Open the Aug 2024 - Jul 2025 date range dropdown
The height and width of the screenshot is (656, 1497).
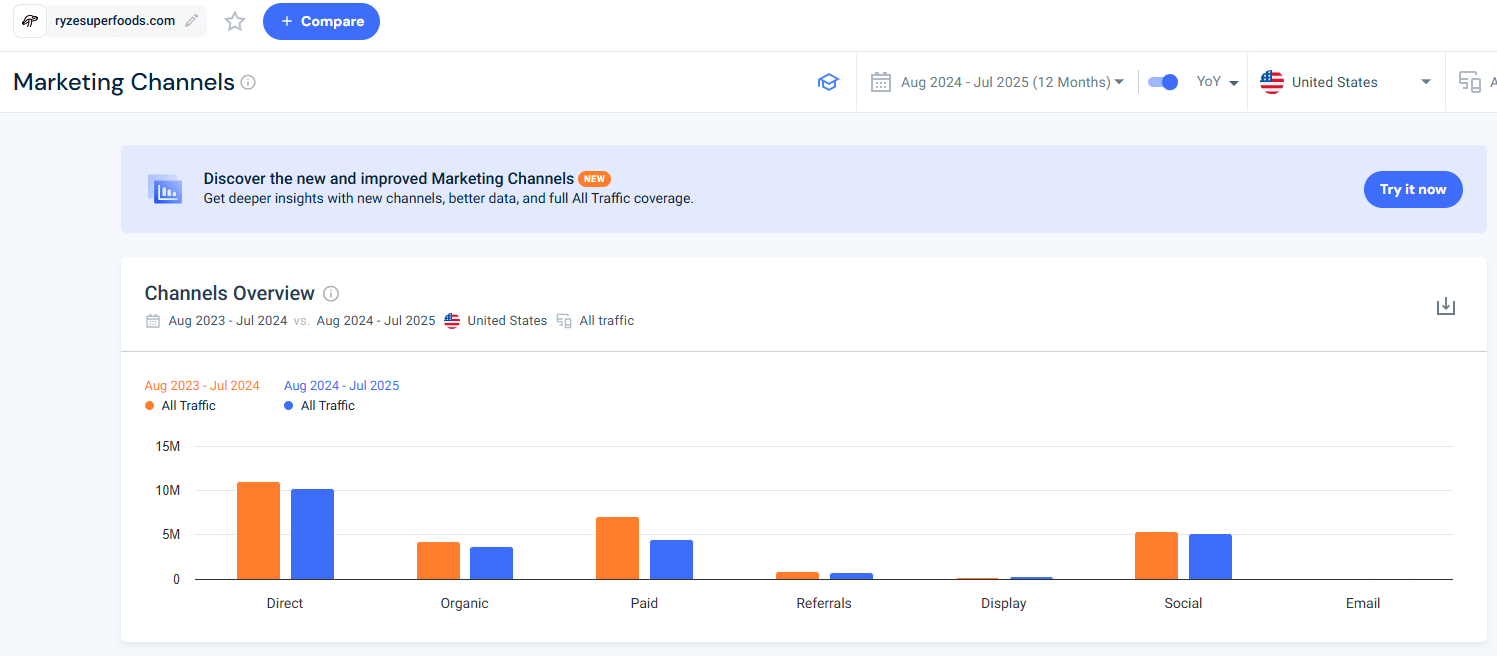1011,82
